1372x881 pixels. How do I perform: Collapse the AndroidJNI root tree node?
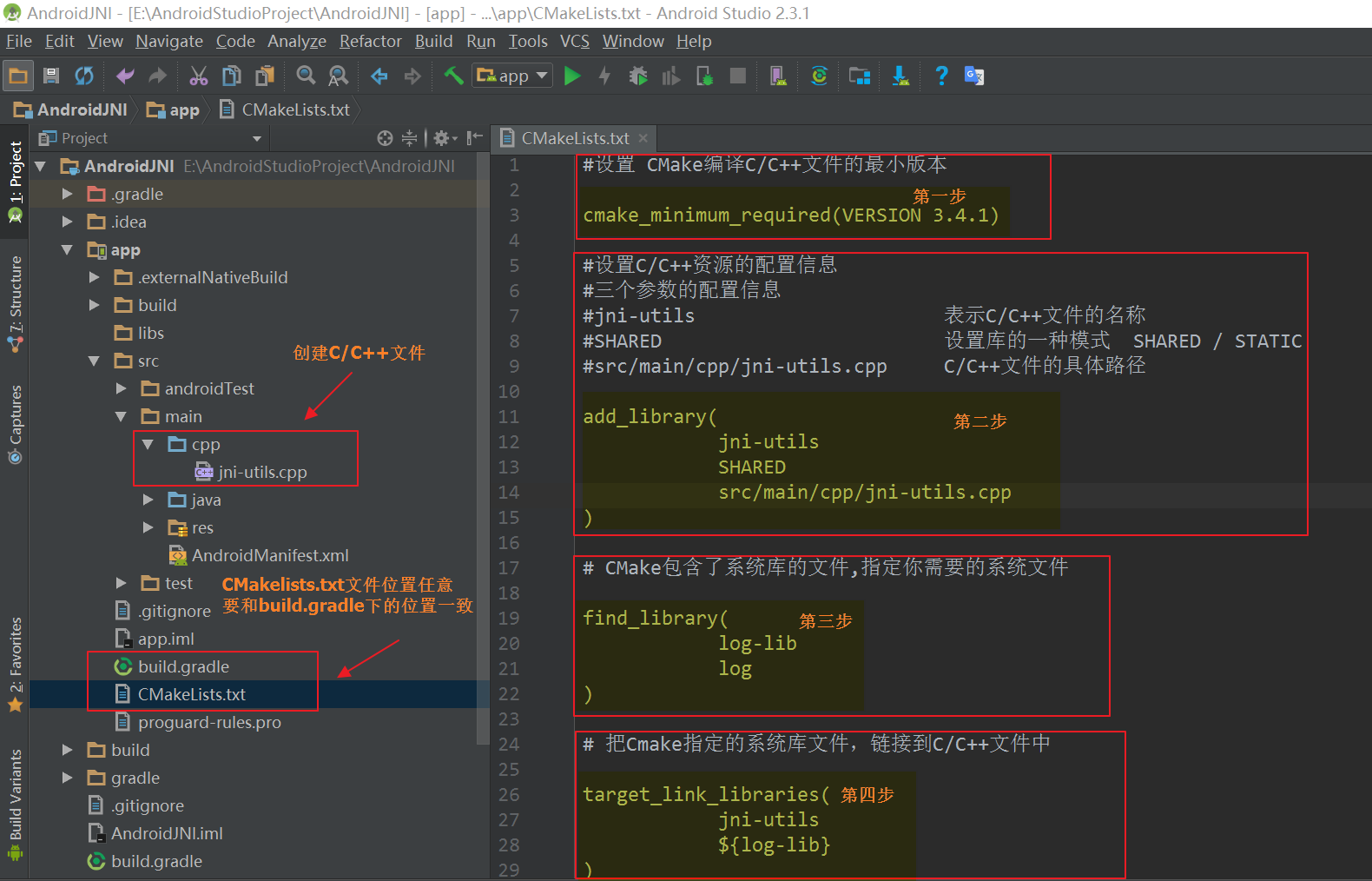(x=40, y=166)
